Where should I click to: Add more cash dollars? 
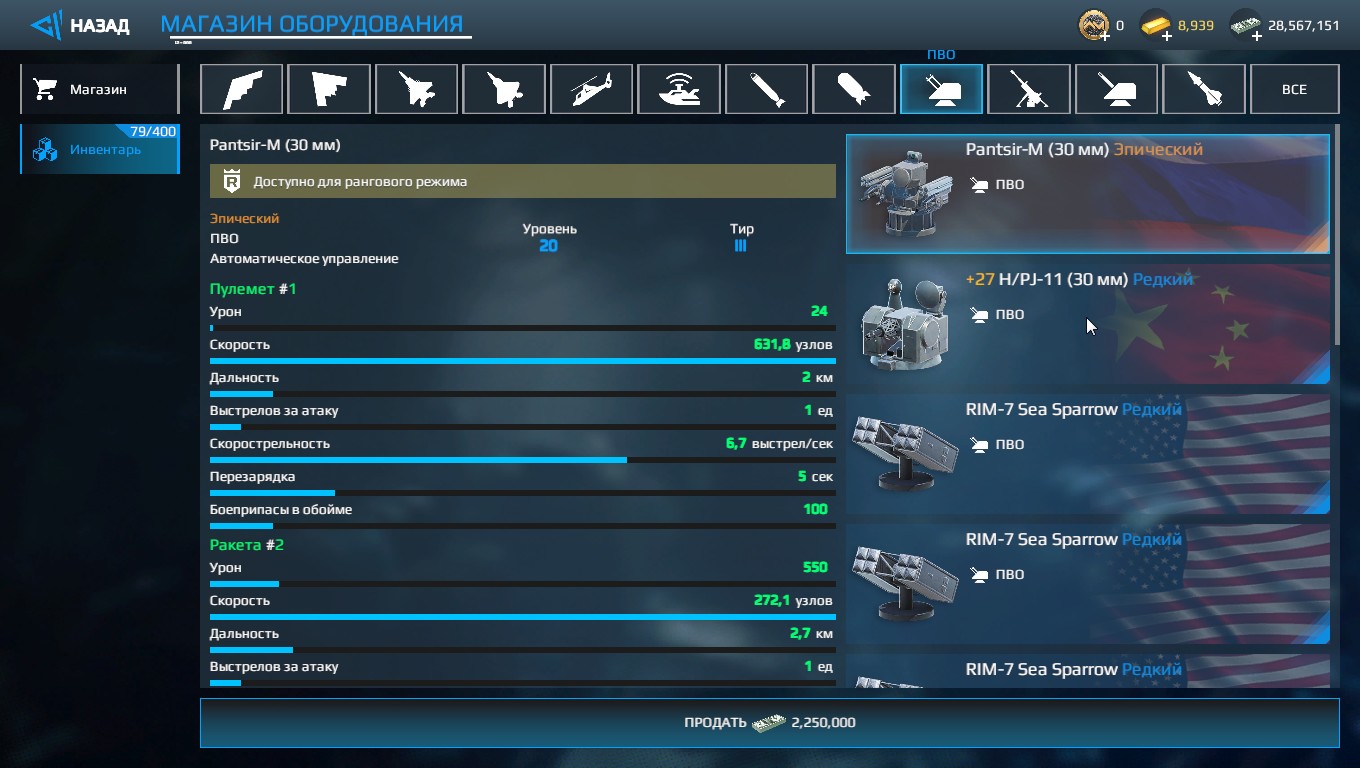point(1257,36)
